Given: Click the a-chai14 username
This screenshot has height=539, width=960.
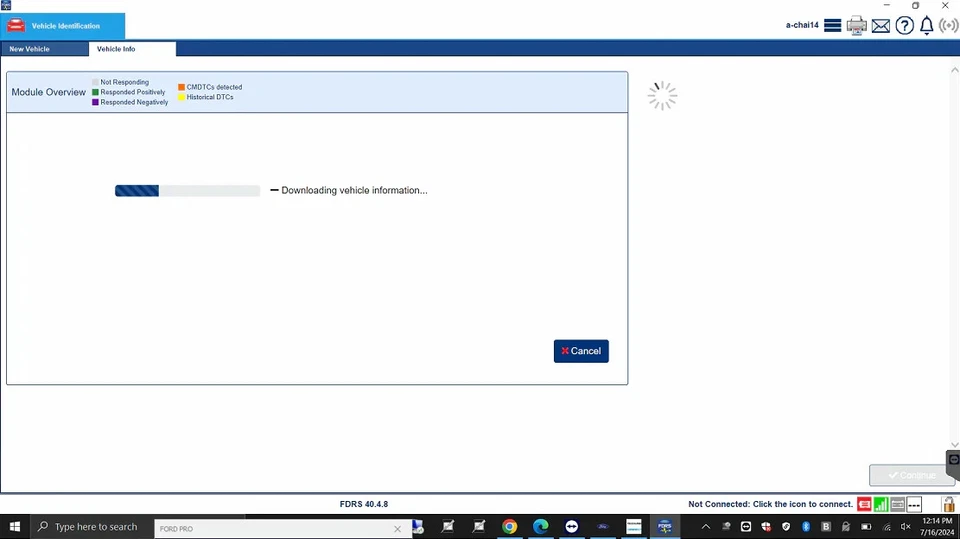Looking at the screenshot, I should point(802,25).
